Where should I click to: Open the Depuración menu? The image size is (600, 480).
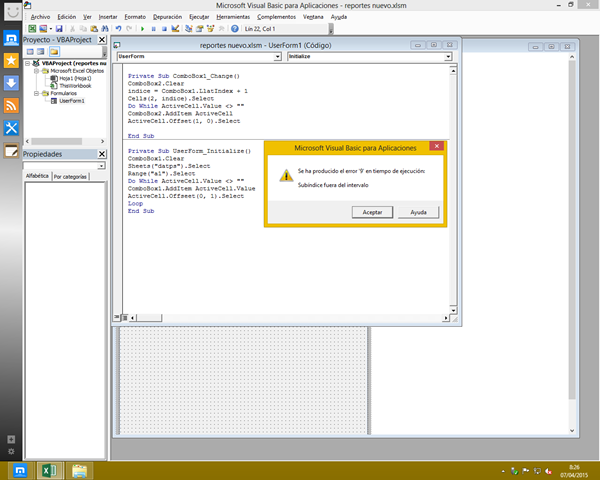(167, 17)
